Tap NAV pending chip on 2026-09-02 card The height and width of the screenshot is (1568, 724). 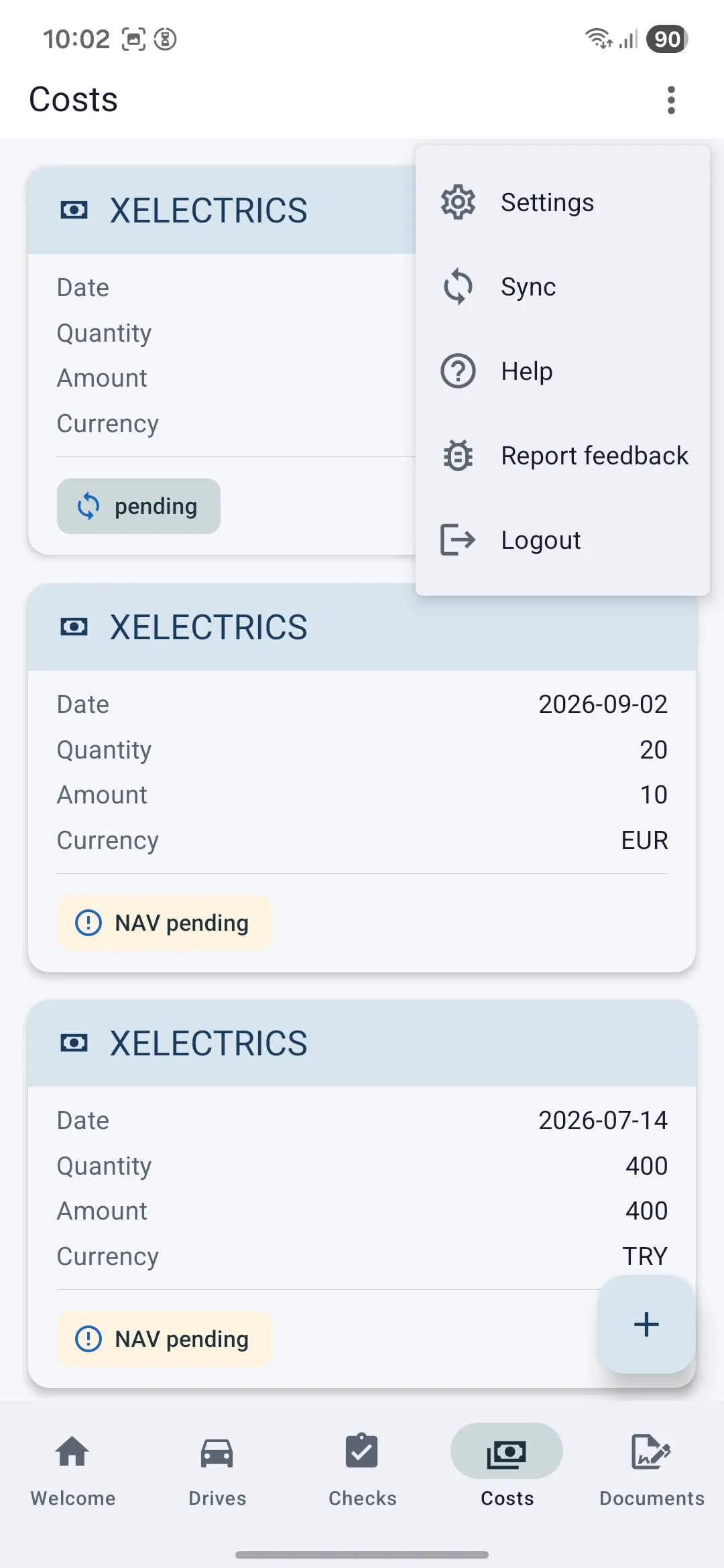coord(164,923)
